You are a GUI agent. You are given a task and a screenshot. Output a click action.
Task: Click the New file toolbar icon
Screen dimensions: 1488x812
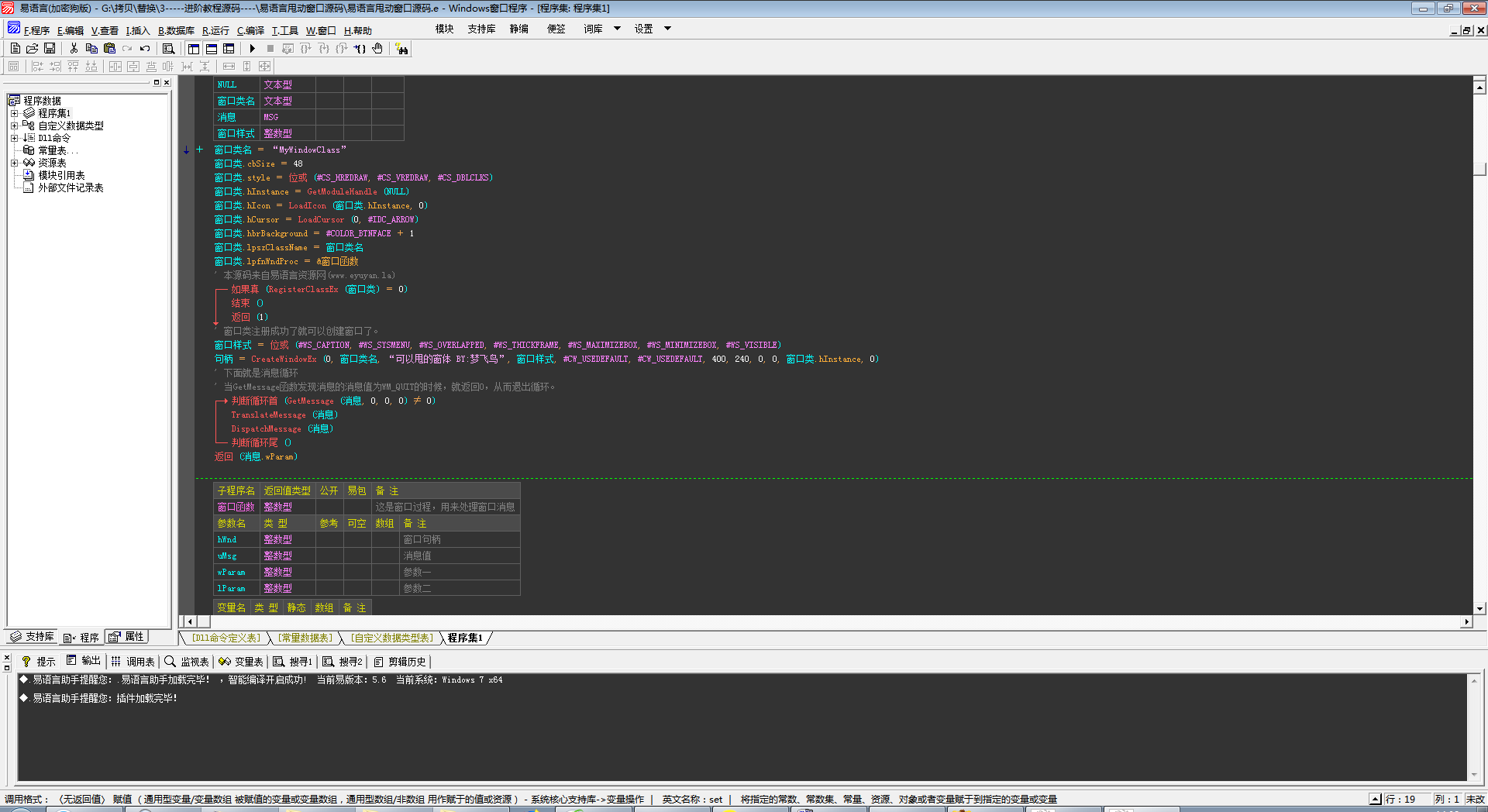pos(15,49)
